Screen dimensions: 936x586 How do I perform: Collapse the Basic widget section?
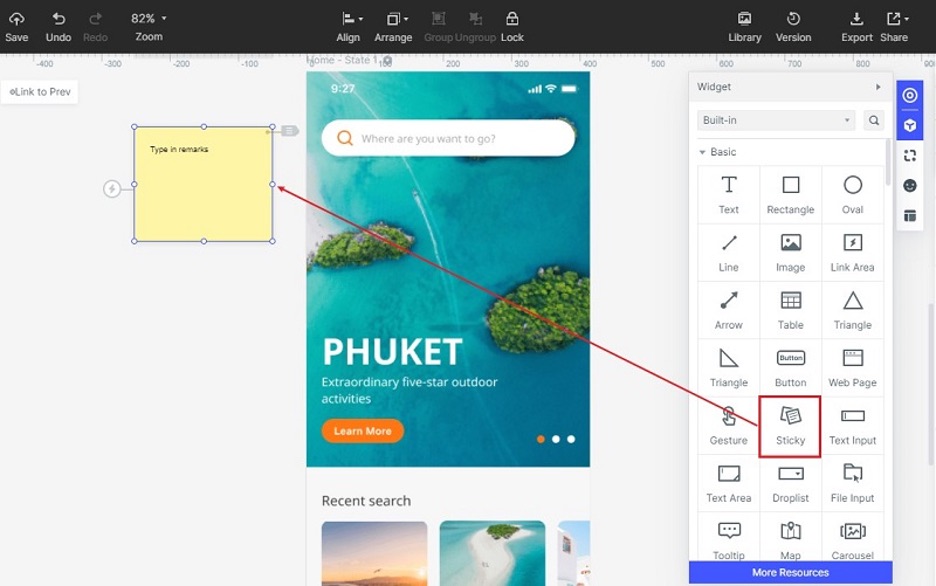702,152
